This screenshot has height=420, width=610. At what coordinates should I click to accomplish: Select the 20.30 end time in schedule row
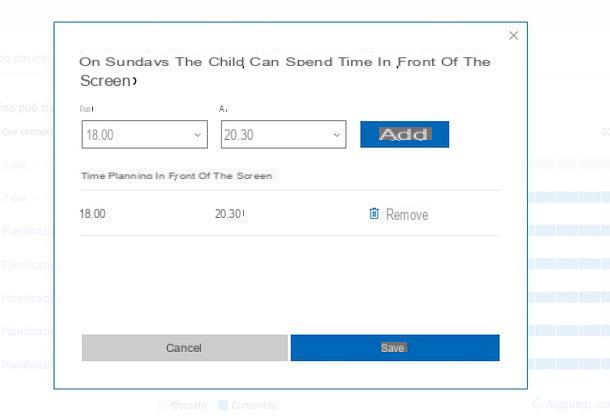[x=229, y=214]
